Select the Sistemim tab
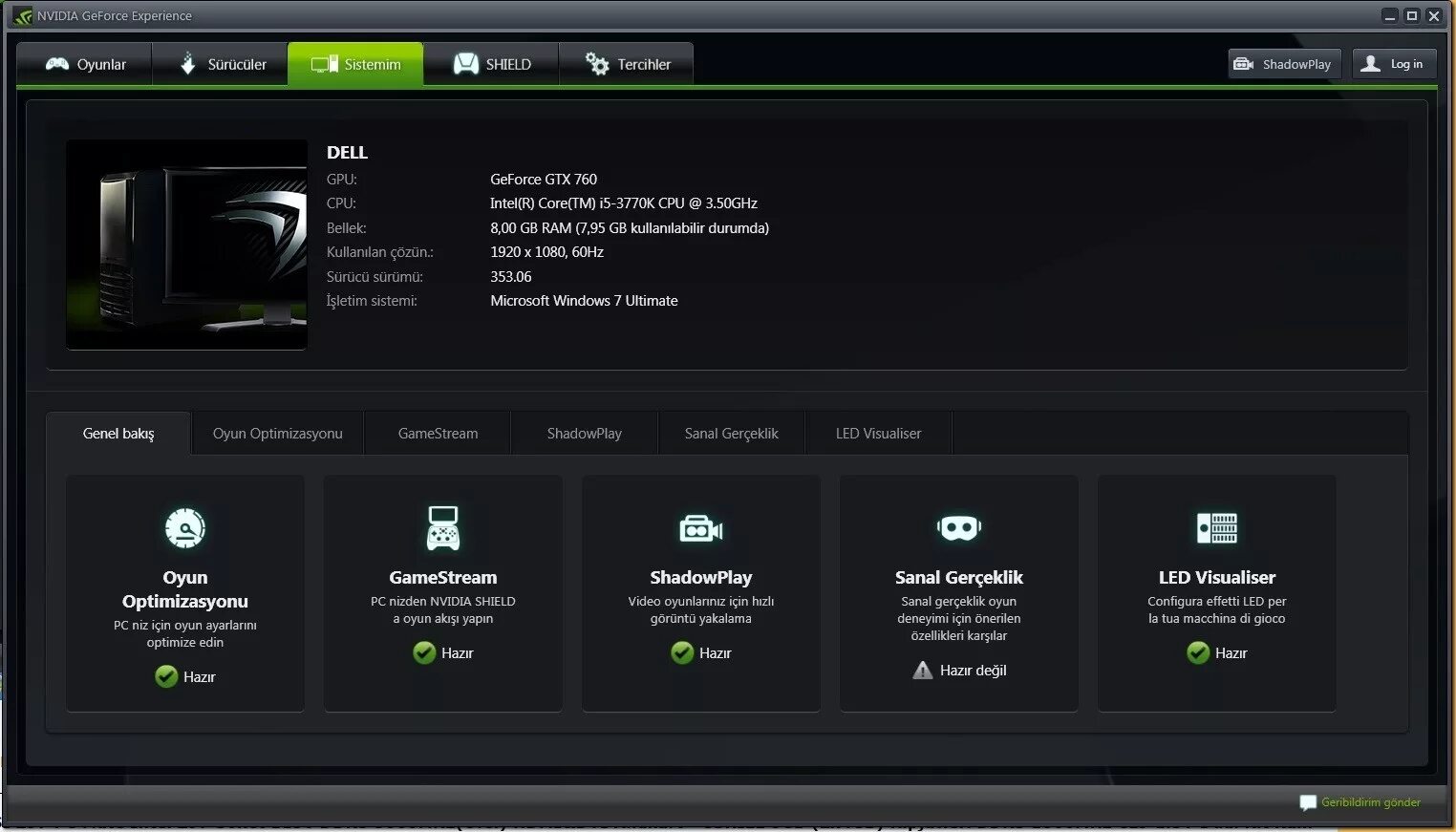 (355, 64)
